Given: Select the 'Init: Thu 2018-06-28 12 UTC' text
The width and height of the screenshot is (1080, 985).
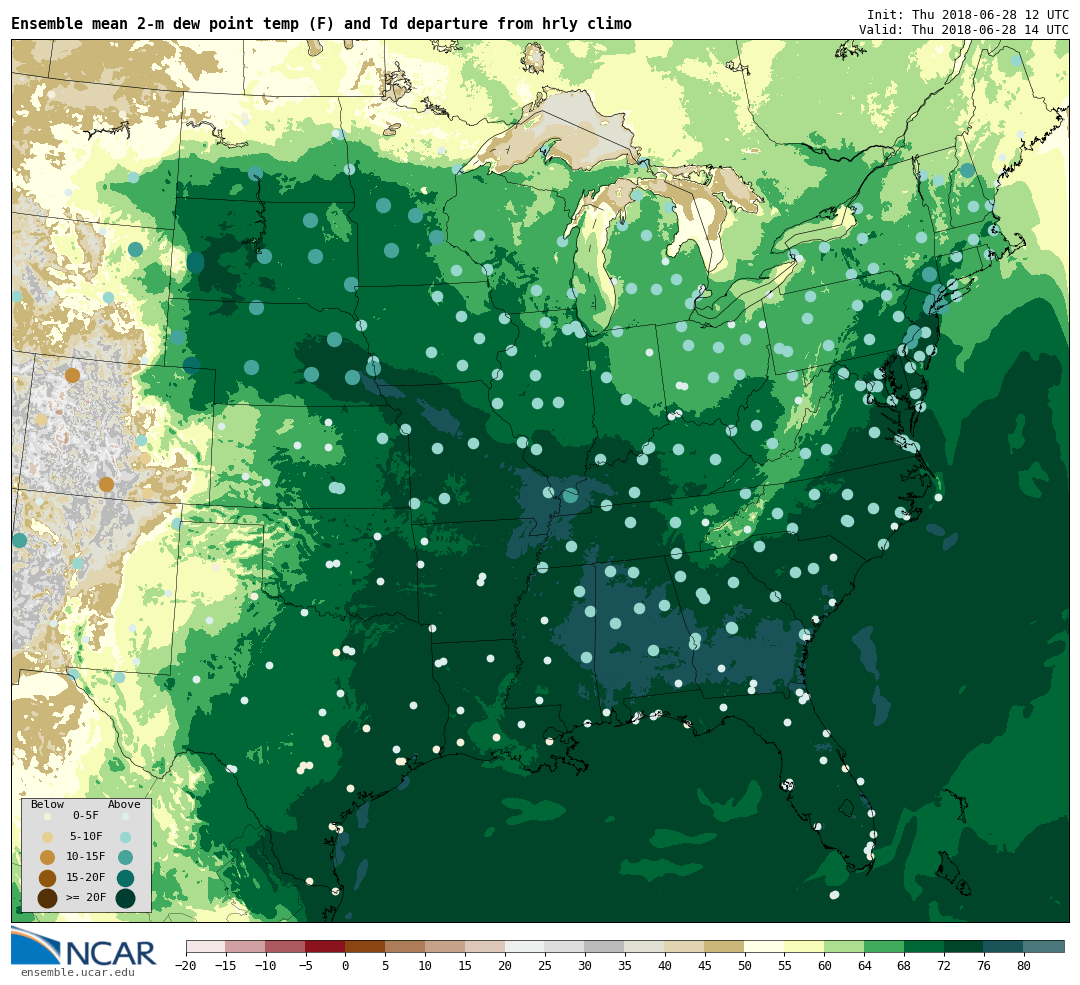Looking at the screenshot, I should [968, 14].
